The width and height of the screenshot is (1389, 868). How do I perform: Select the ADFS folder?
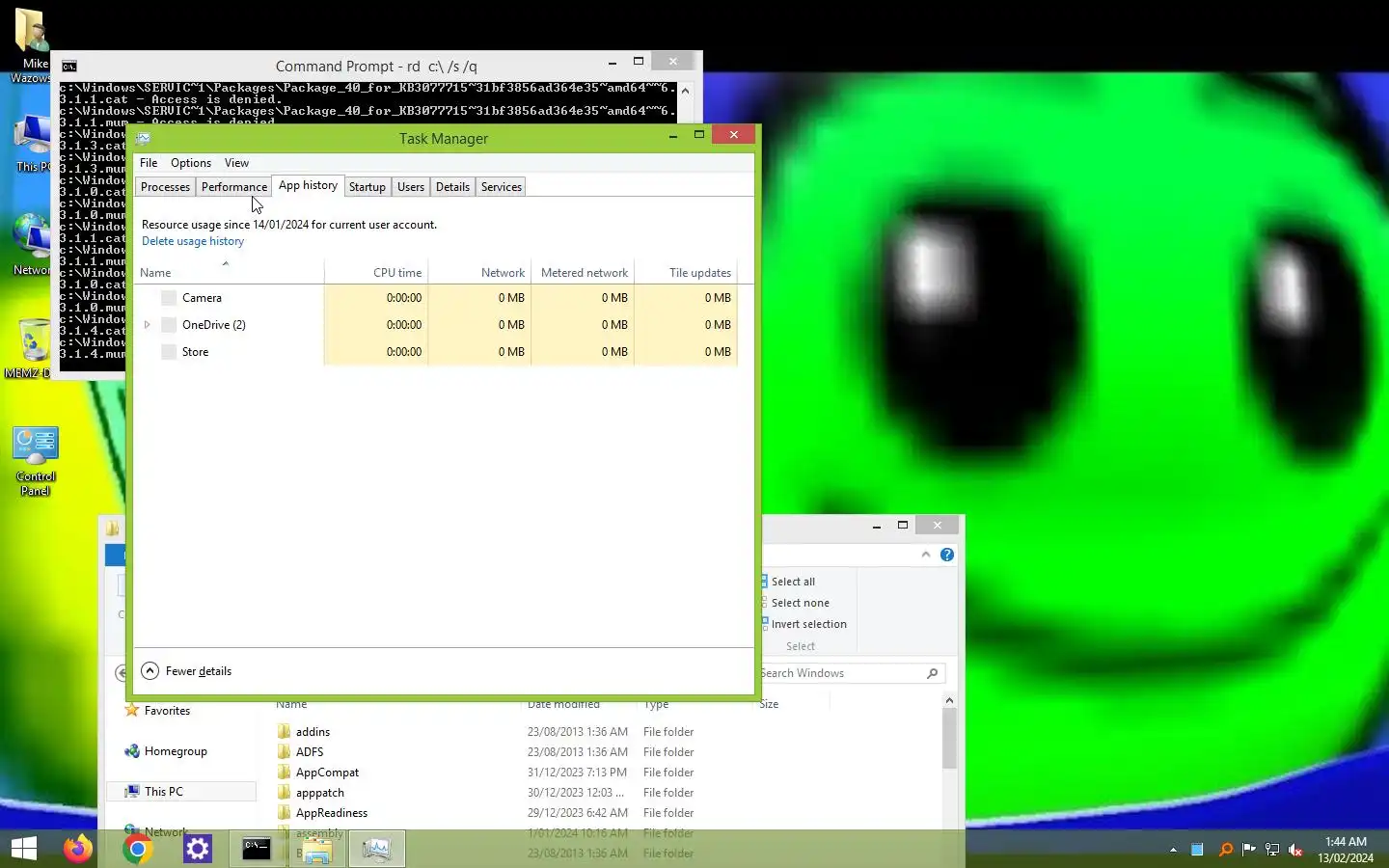(310, 752)
